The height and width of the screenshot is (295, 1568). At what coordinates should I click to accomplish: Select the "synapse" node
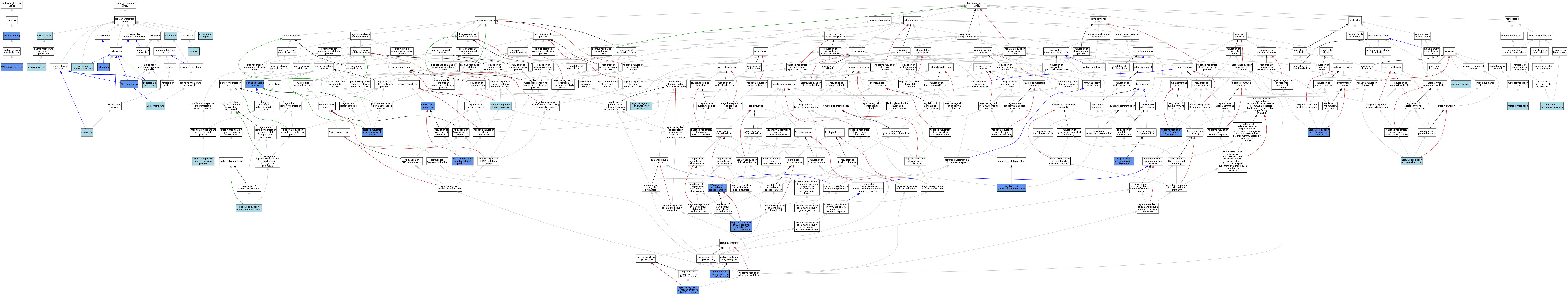point(194,51)
